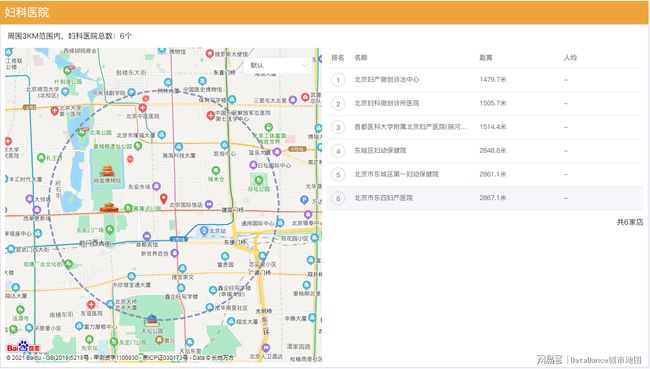Click the red center location pin
Viewport: 650px width, 369px height.
[x=164, y=199]
